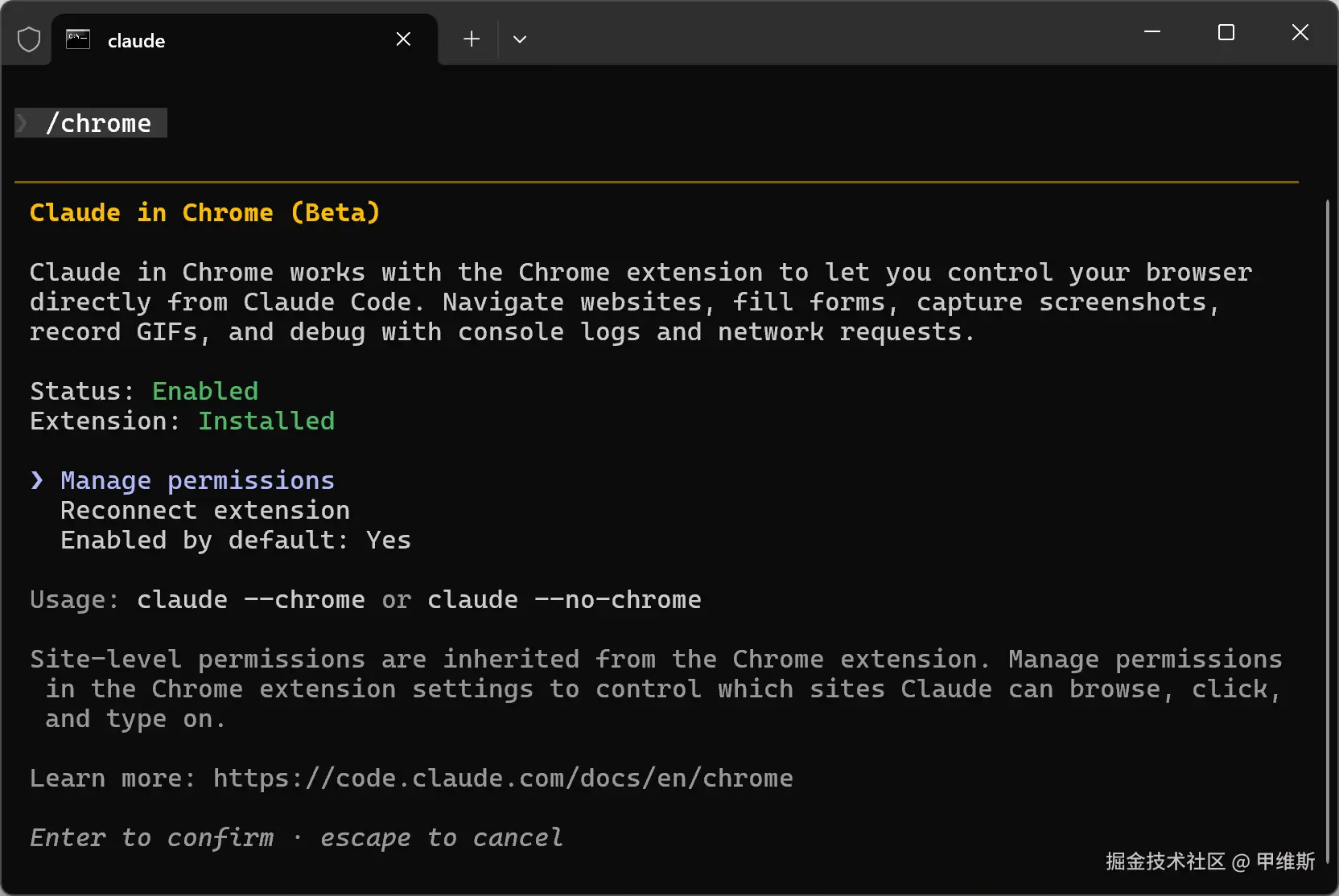Minimize the terminal window
This screenshot has width=1339, height=896.
[x=1152, y=32]
